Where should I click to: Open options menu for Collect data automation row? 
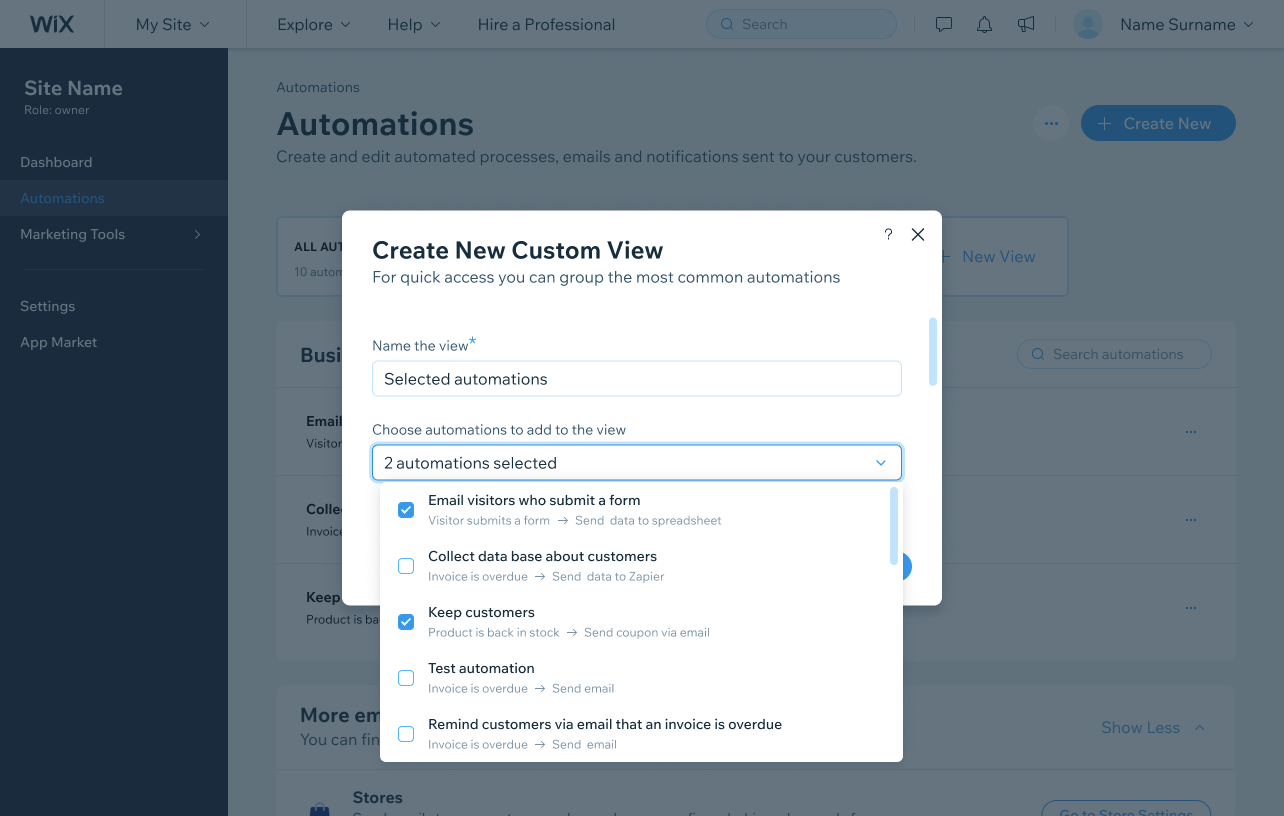click(1191, 520)
